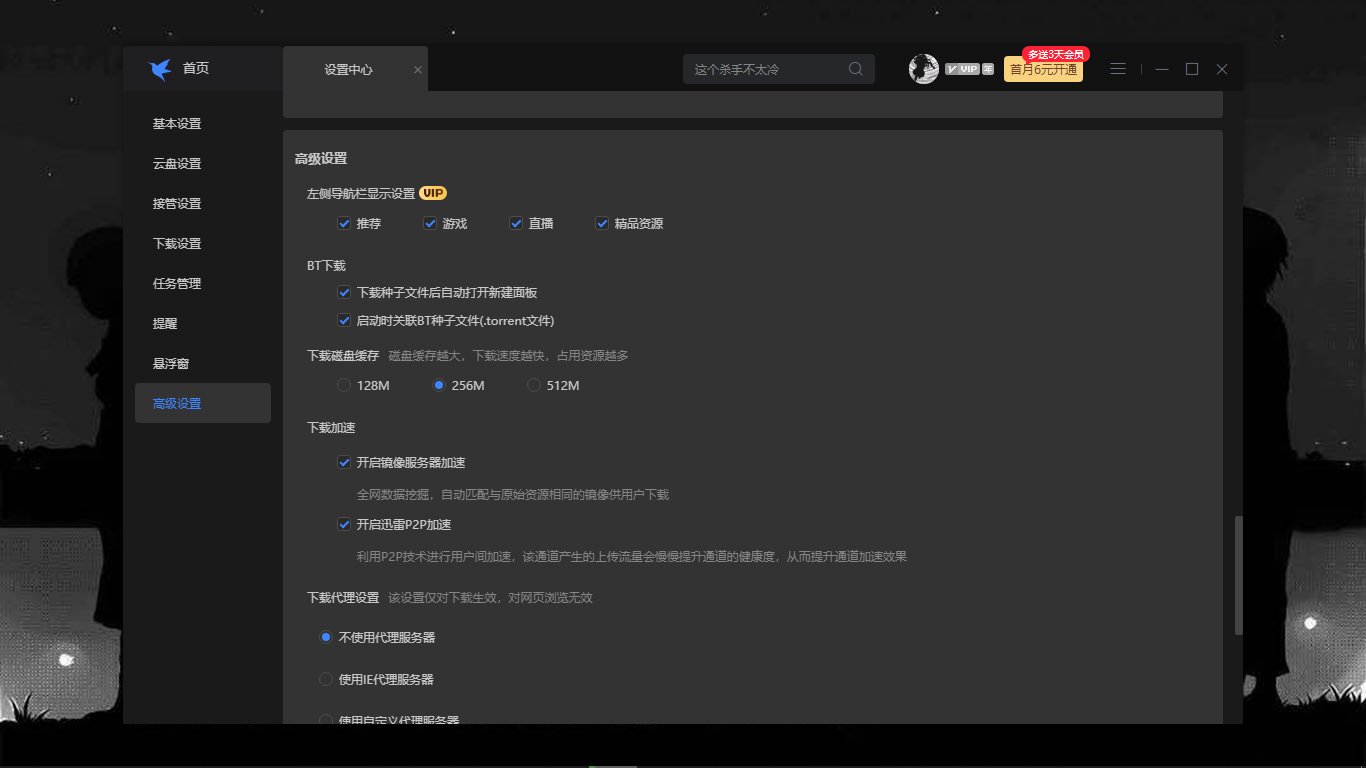This screenshot has width=1366, height=768.
Task: Click the VIP badge beside avatar
Action: (962, 69)
